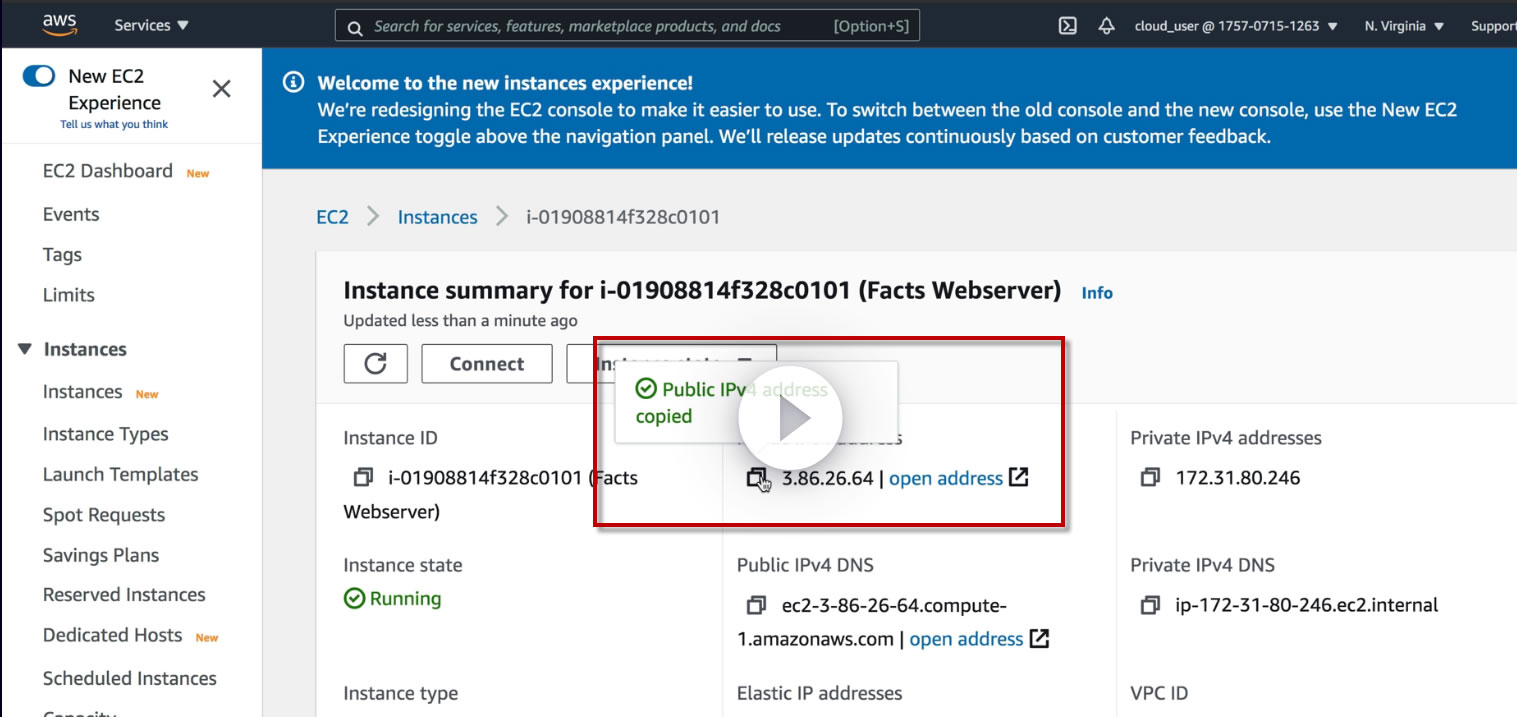Viewport: 1517px width, 717px height.
Task: Click the video play button overlay
Action: tap(790, 418)
